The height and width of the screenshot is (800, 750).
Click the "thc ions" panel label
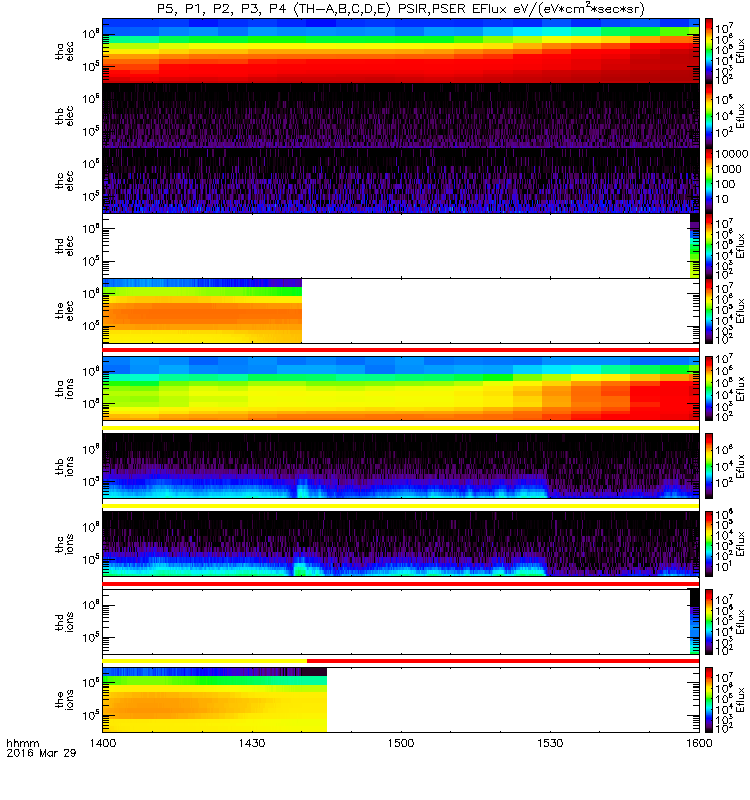click(64, 544)
